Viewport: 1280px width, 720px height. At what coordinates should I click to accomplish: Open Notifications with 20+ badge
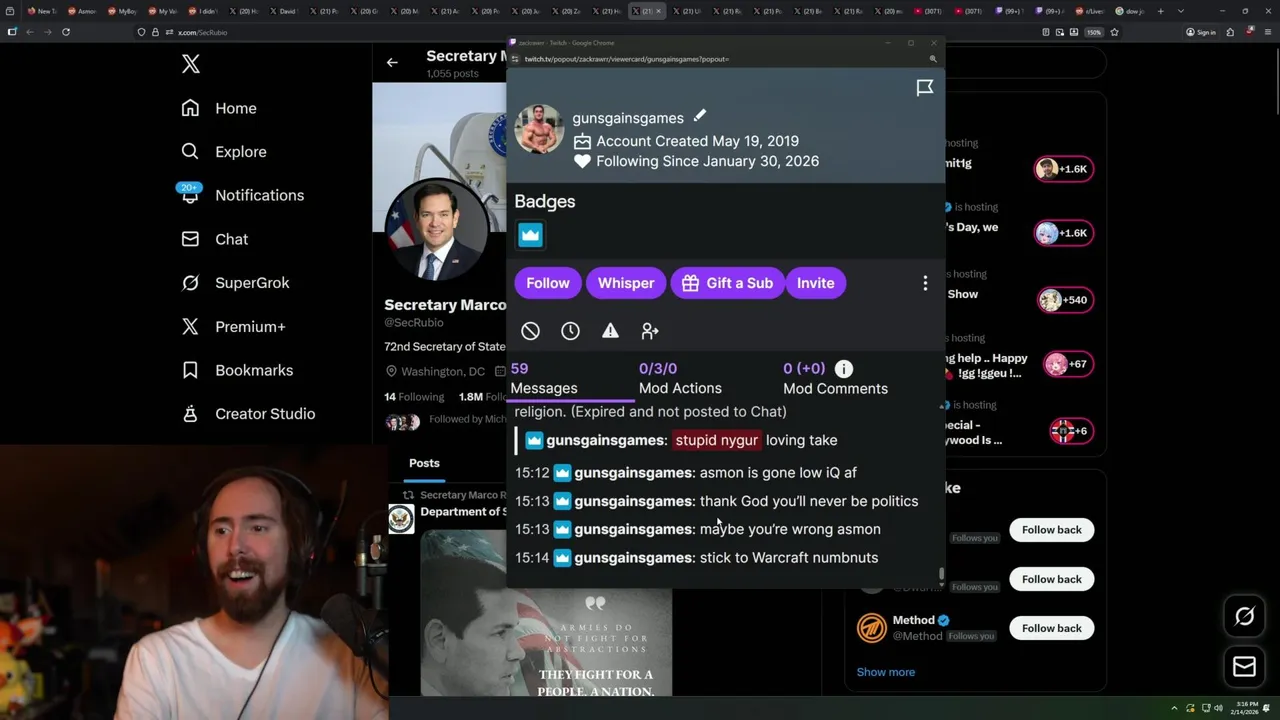pyautogui.click(x=241, y=195)
